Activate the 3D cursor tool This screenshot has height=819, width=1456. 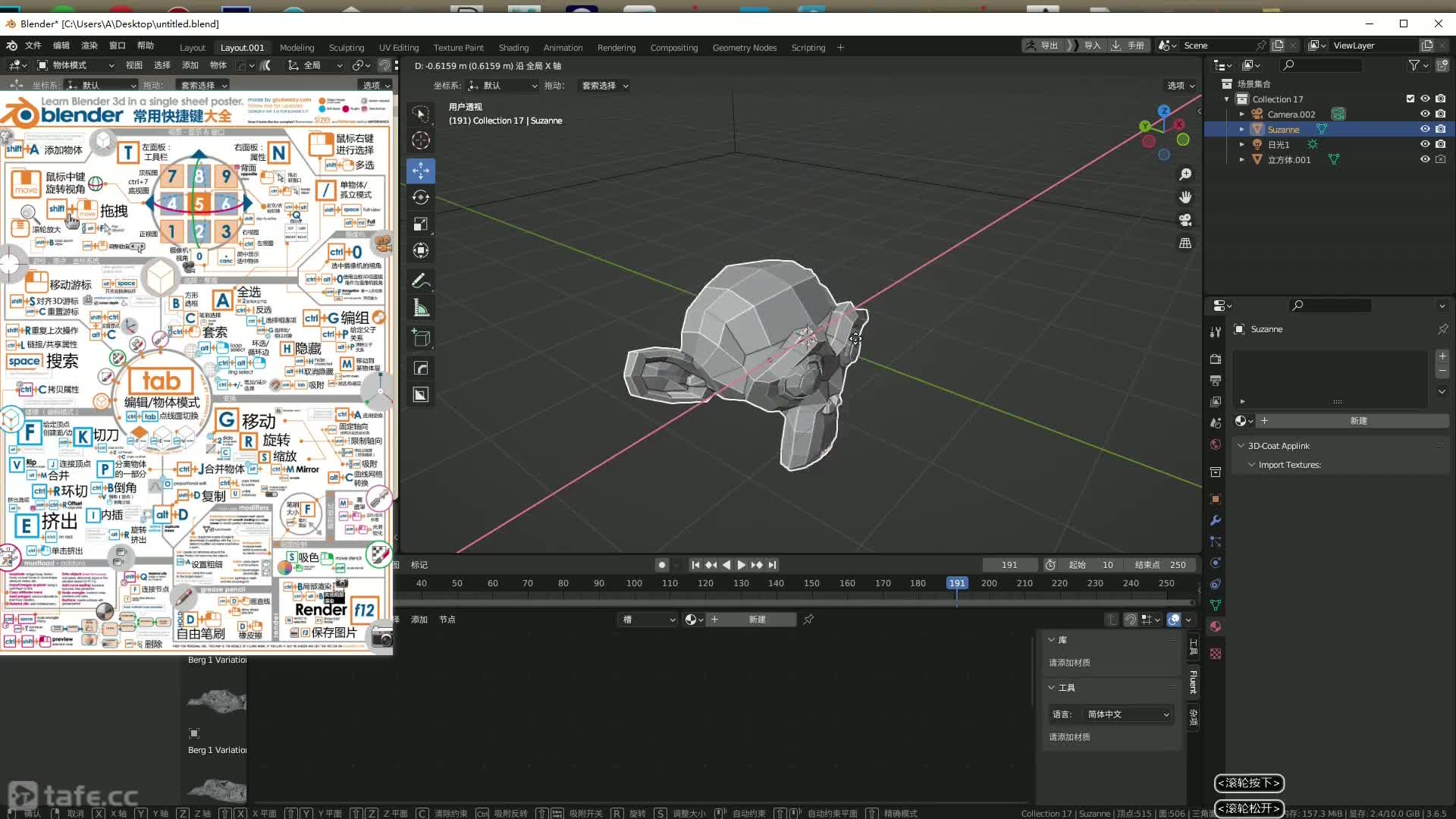421,140
